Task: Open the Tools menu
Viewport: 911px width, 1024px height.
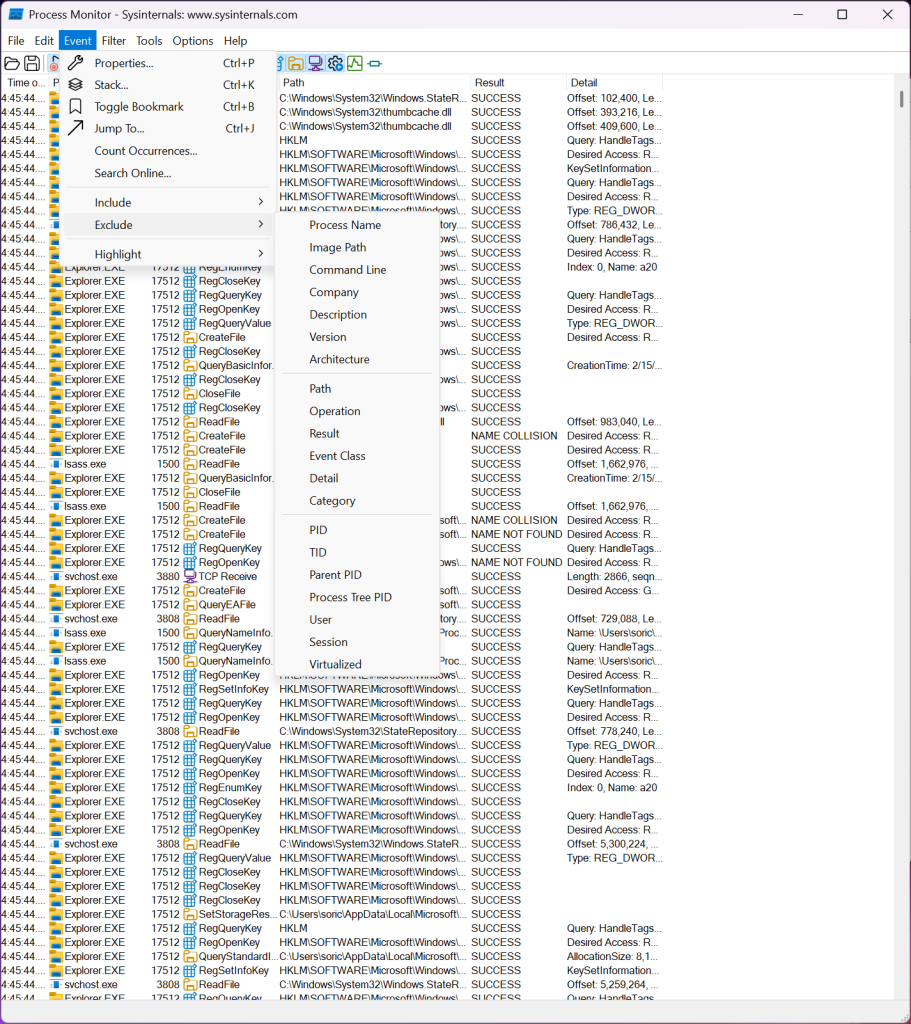Action: click(149, 40)
